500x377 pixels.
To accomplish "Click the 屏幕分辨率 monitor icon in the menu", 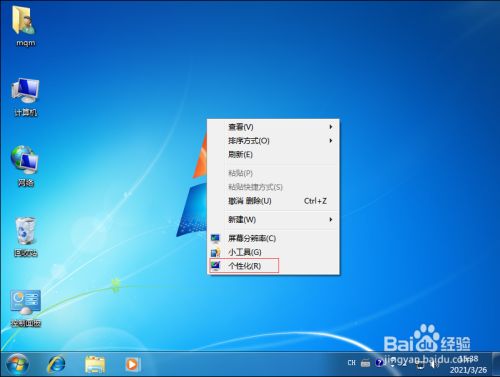I will tap(215, 238).
